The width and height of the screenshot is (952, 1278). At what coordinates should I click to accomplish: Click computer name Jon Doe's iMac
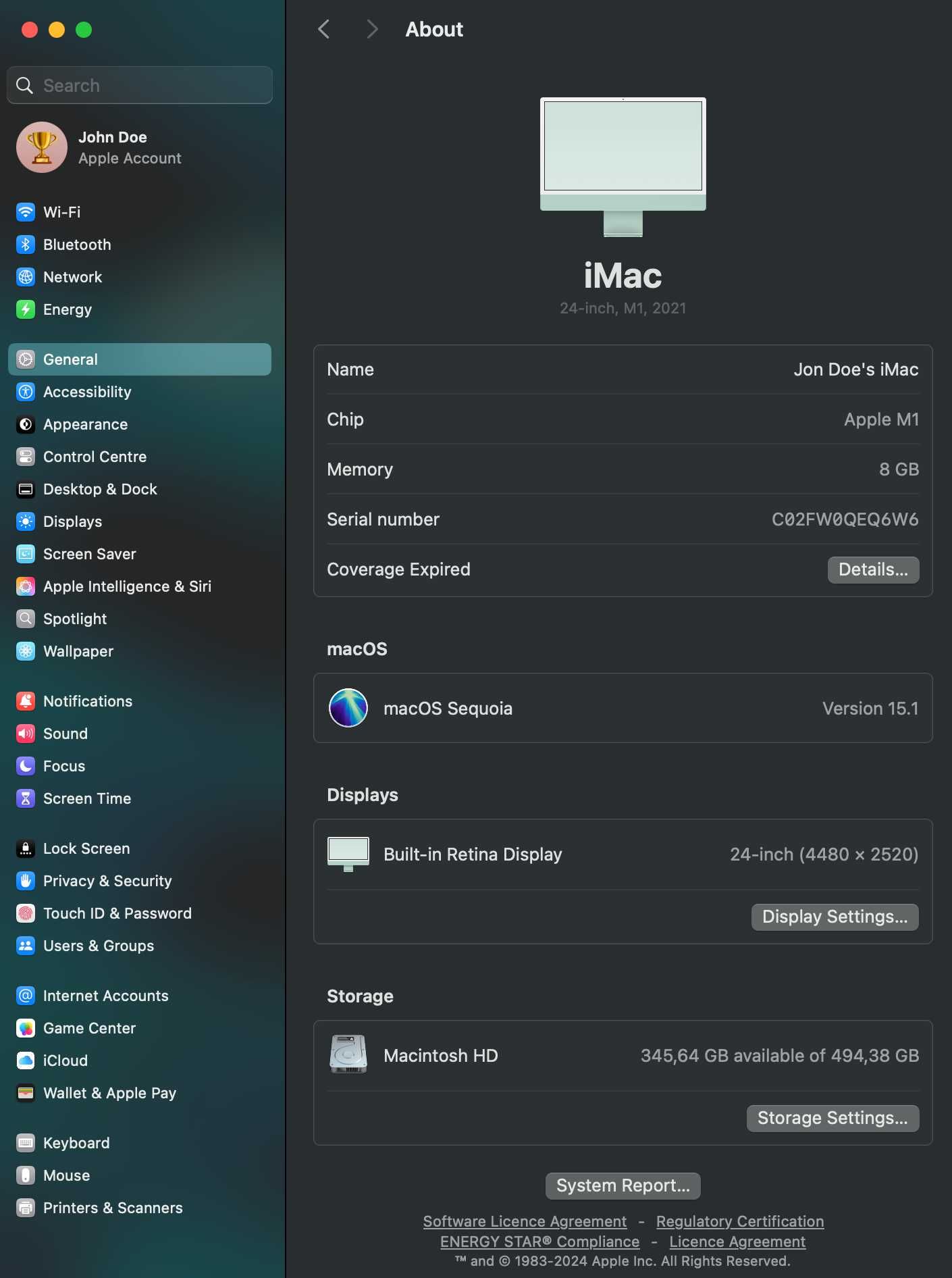(x=855, y=369)
